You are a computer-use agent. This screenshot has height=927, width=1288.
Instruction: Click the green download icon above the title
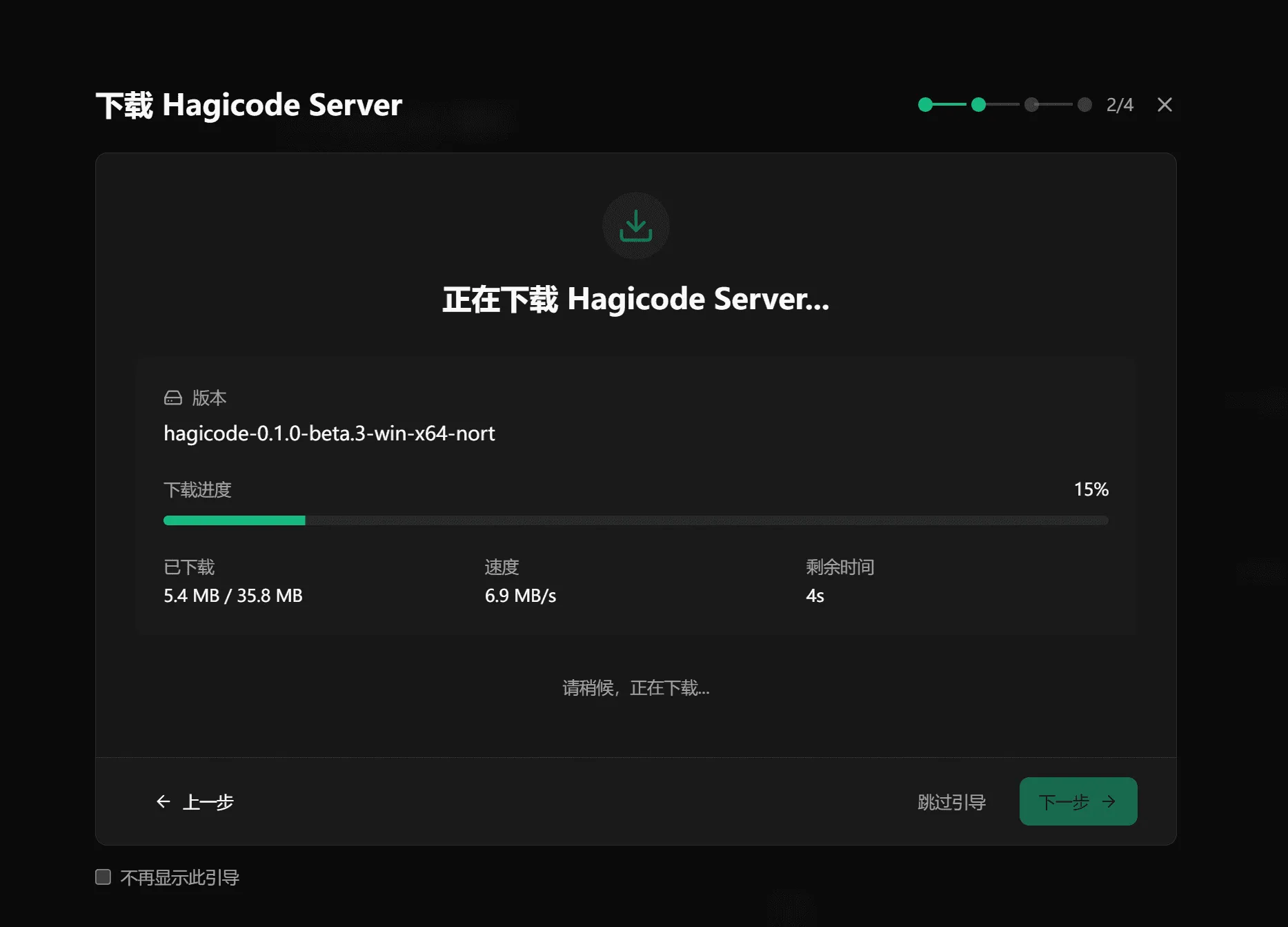click(x=635, y=226)
